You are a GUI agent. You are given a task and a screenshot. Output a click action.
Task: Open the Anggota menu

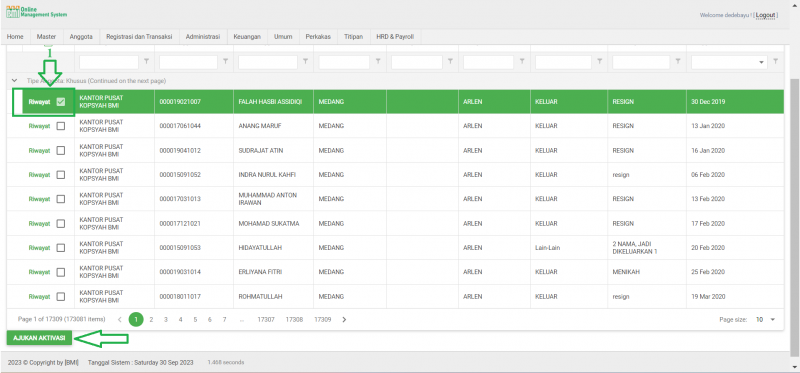(x=81, y=37)
